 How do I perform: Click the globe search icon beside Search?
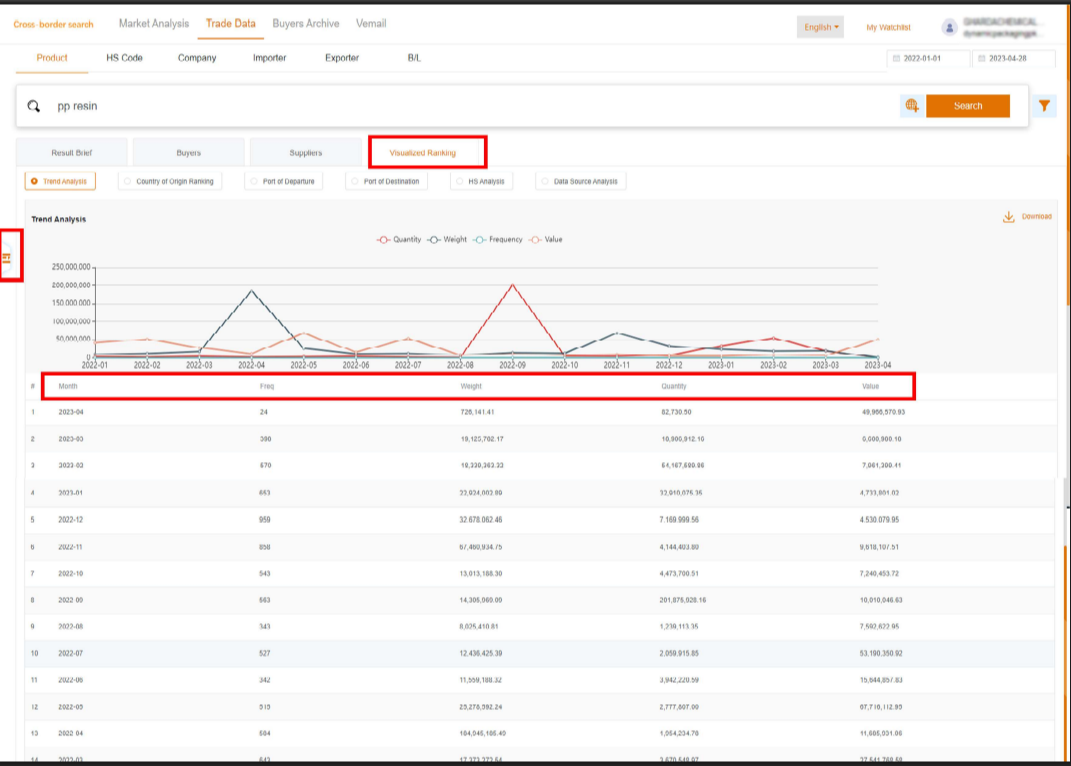(910, 106)
